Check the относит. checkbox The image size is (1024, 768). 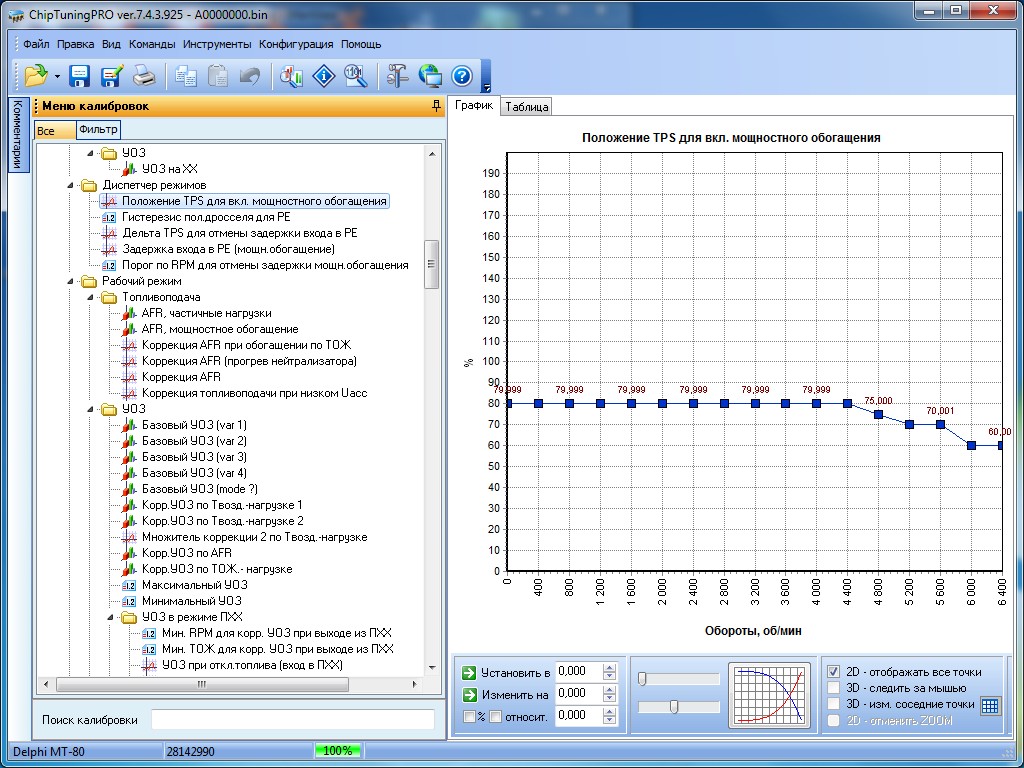tap(495, 716)
